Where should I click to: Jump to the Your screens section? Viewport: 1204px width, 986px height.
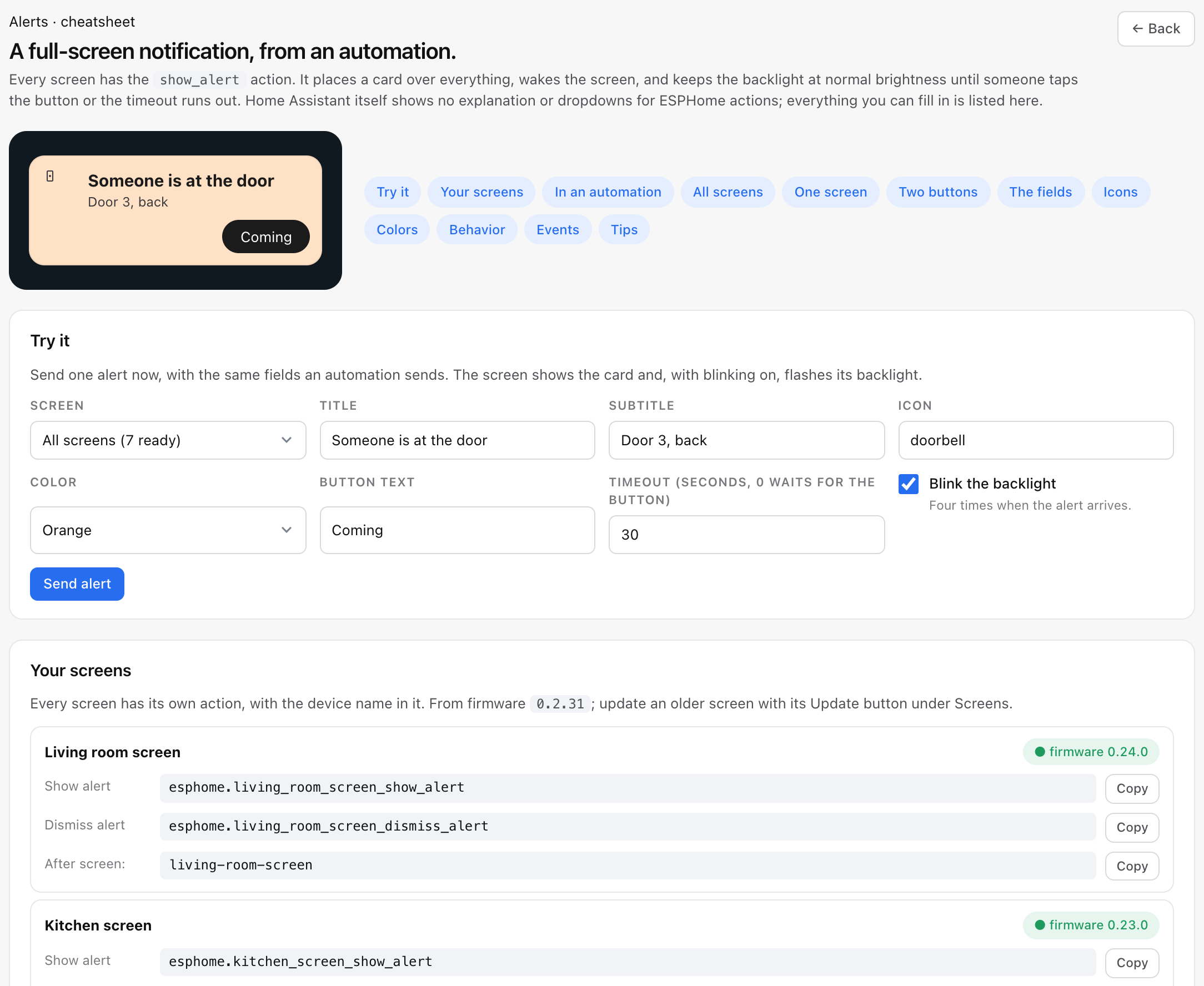click(x=481, y=192)
